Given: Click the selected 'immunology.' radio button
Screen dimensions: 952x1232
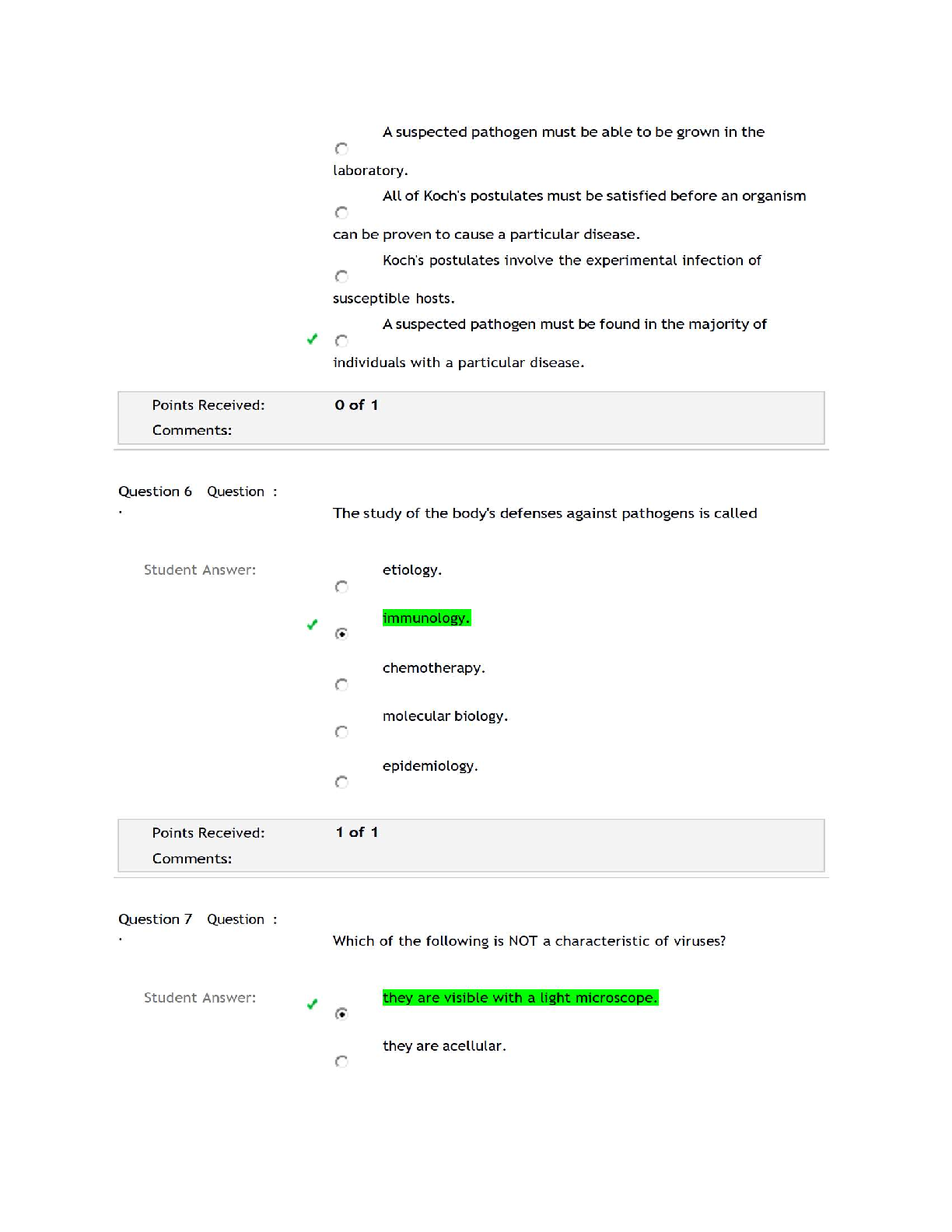Looking at the screenshot, I should (x=341, y=634).
